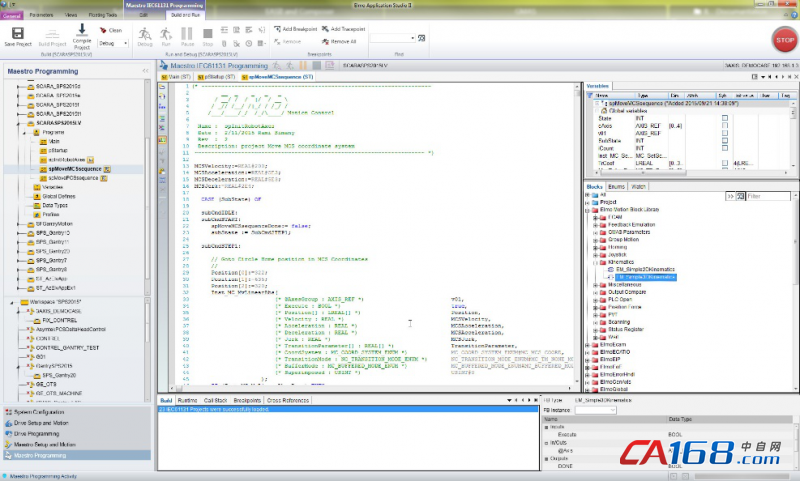The image size is (800, 481).
Task: Click the Run icon in ribbon
Action: pos(166,34)
